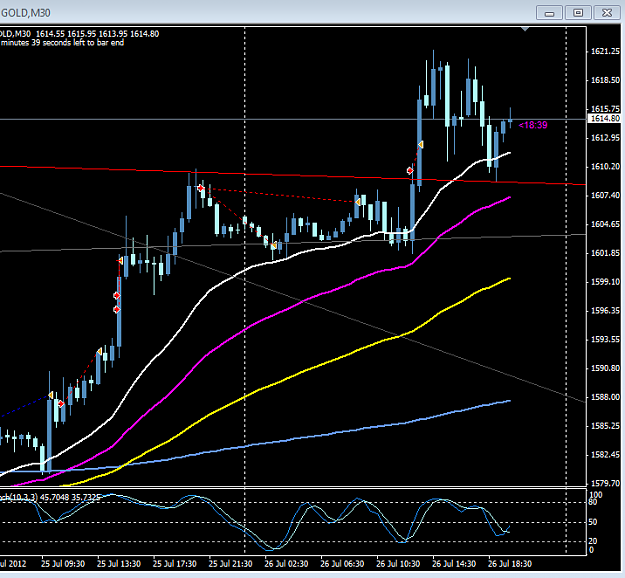Click the 1601.85 price axis label

605,253
